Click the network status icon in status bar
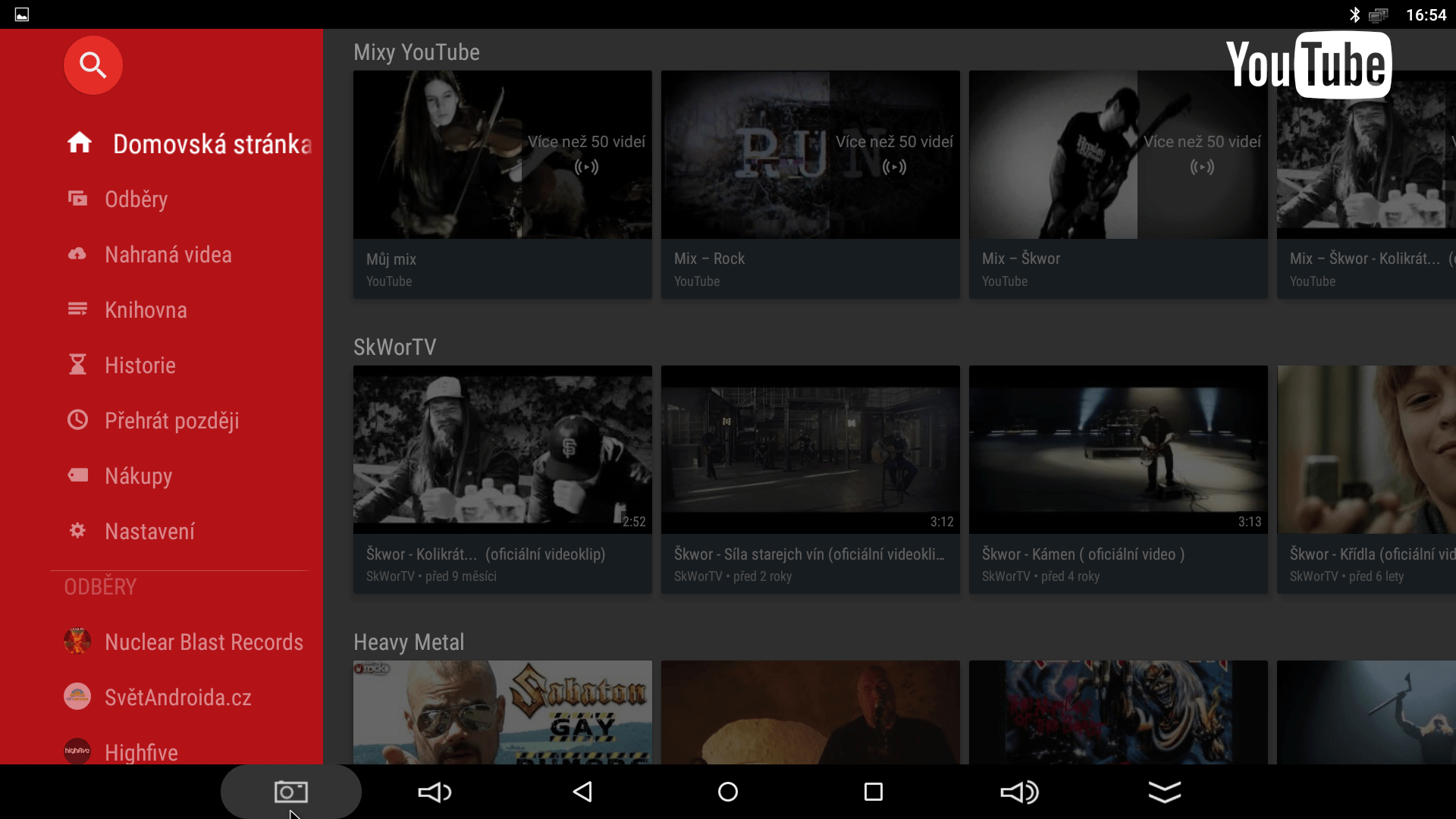 tap(1378, 15)
